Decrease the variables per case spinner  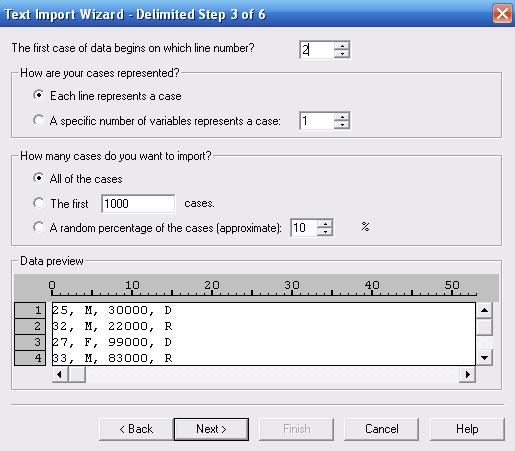coord(342,125)
